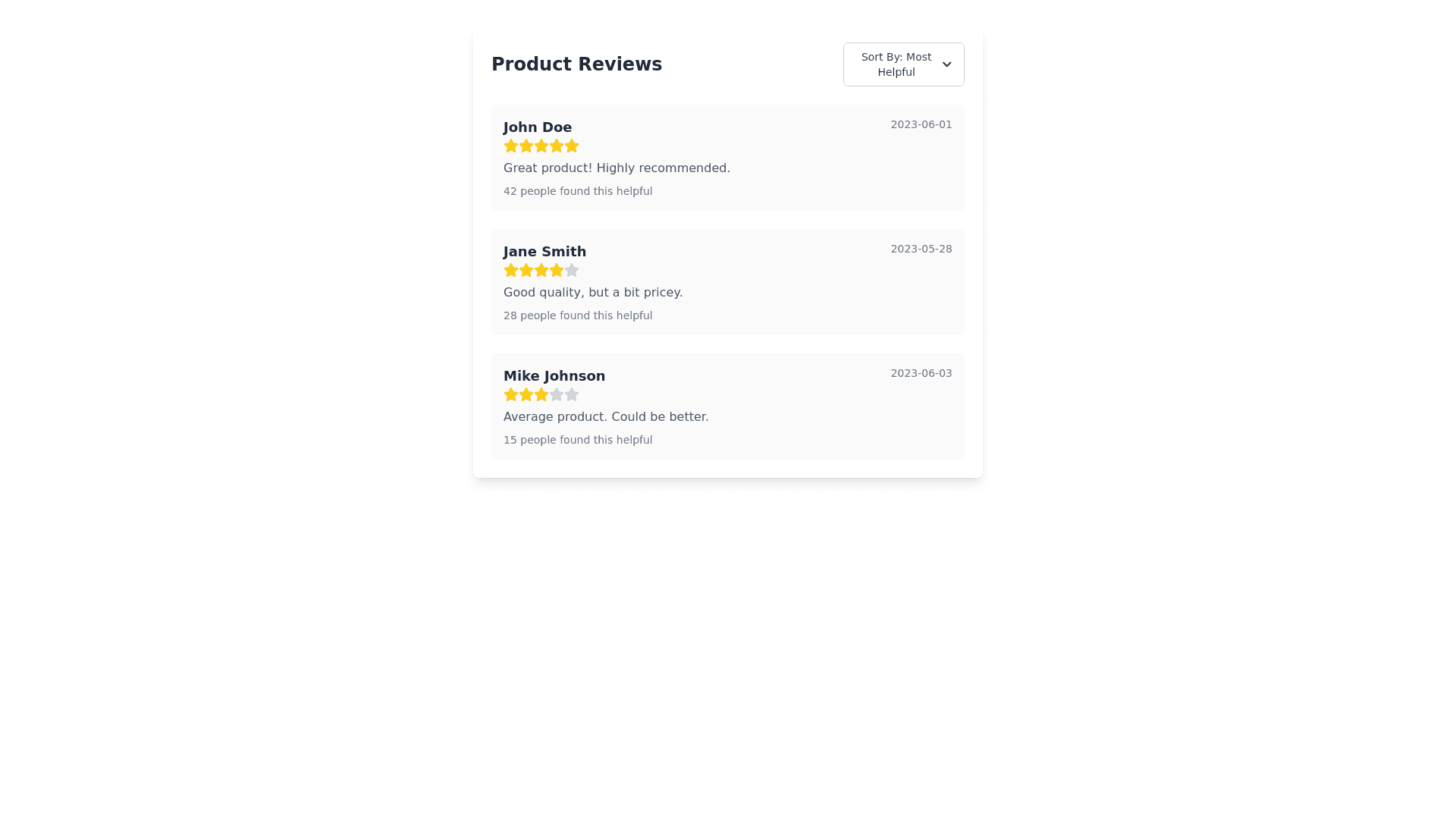Click the last gray star on Mike Johnson's review
Viewport: 1456px width, 819px height.
coord(572,394)
